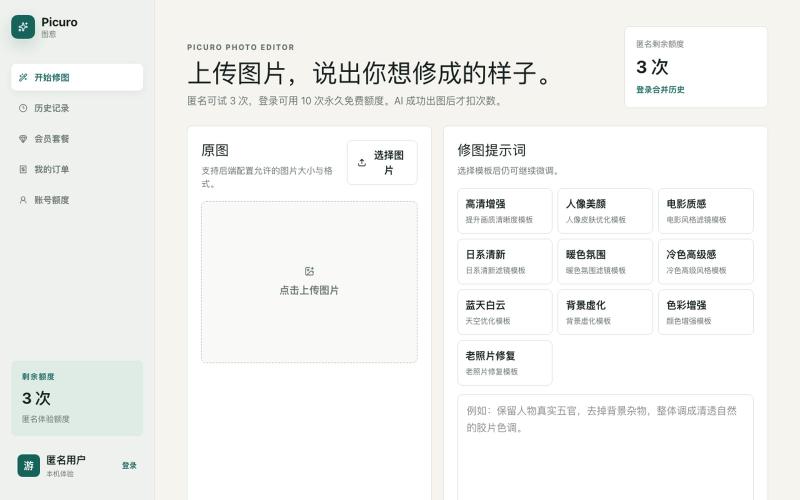
Task: Select the 电影质感 template
Action: pyautogui.click(x=706, y=211)
